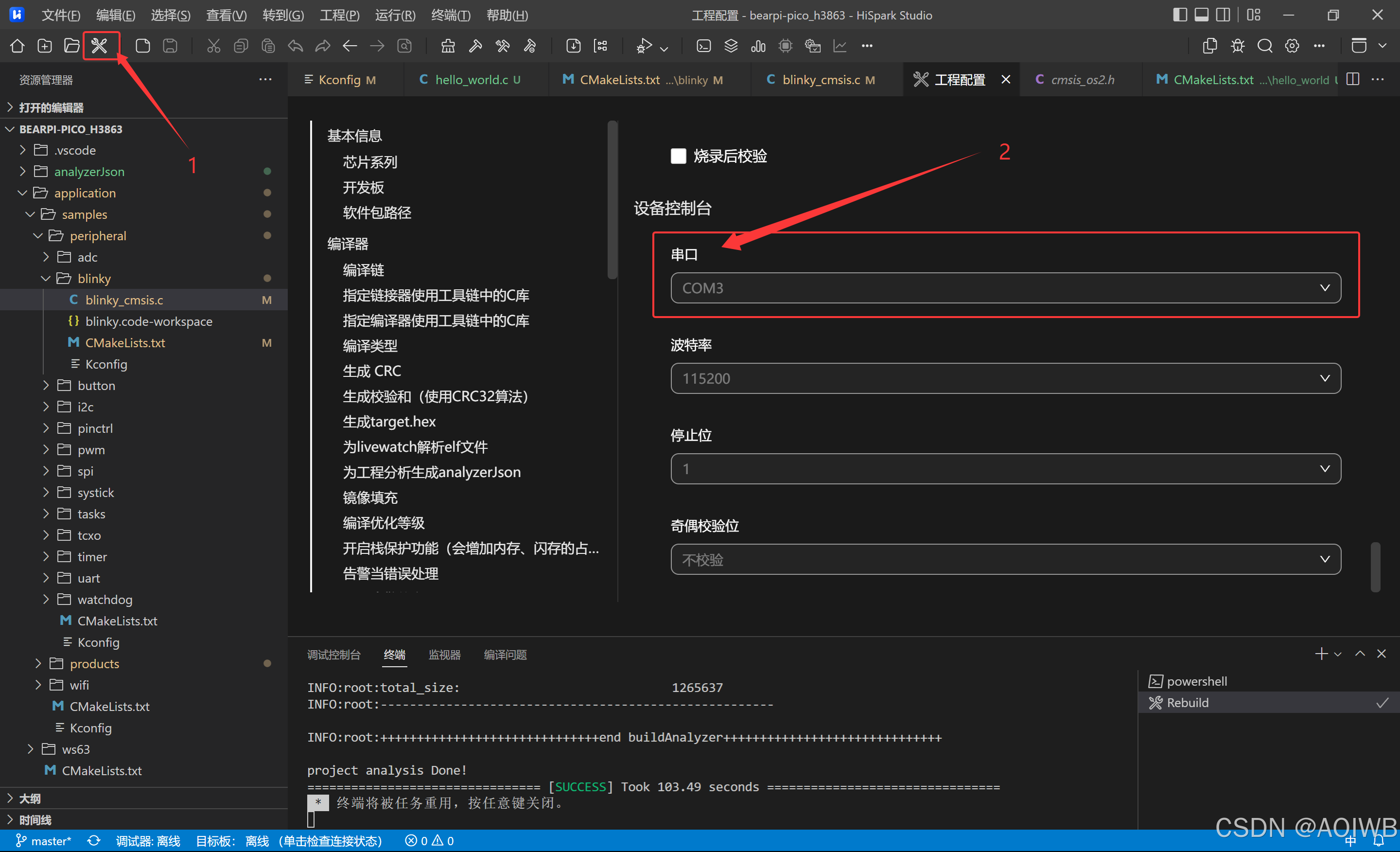The height and width of the screenshot is (852, 1400).
Task: Click 编译链 in the settings outline
Action: (363, 269)
